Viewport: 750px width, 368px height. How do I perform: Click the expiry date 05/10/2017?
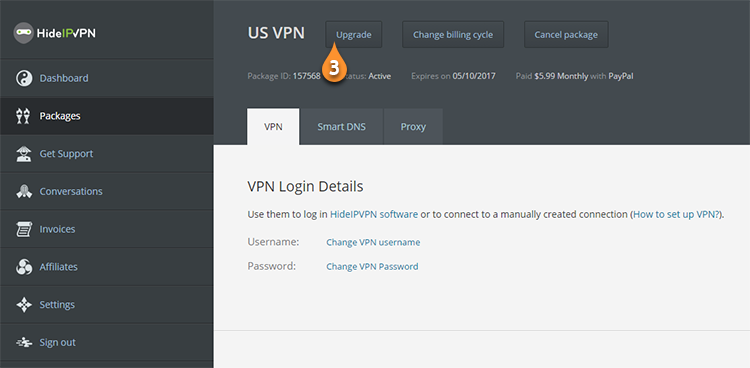474,76
